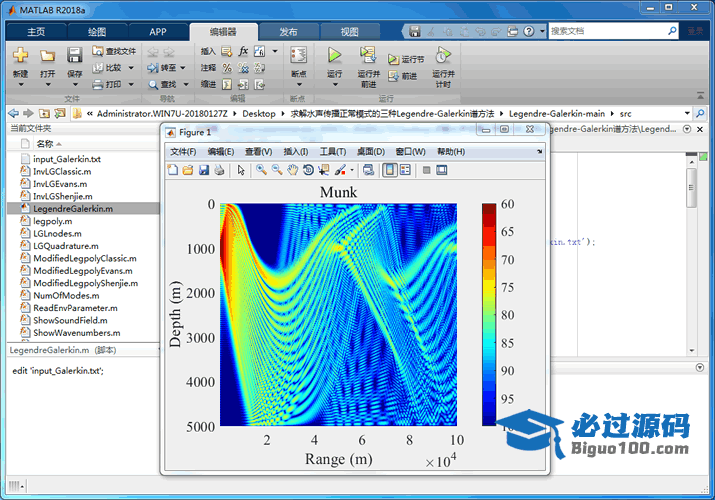Click the Print icon in Figure toolbar
Image resolution: width=715 pixels, height=500 pixels.
(x=219, y=170)
